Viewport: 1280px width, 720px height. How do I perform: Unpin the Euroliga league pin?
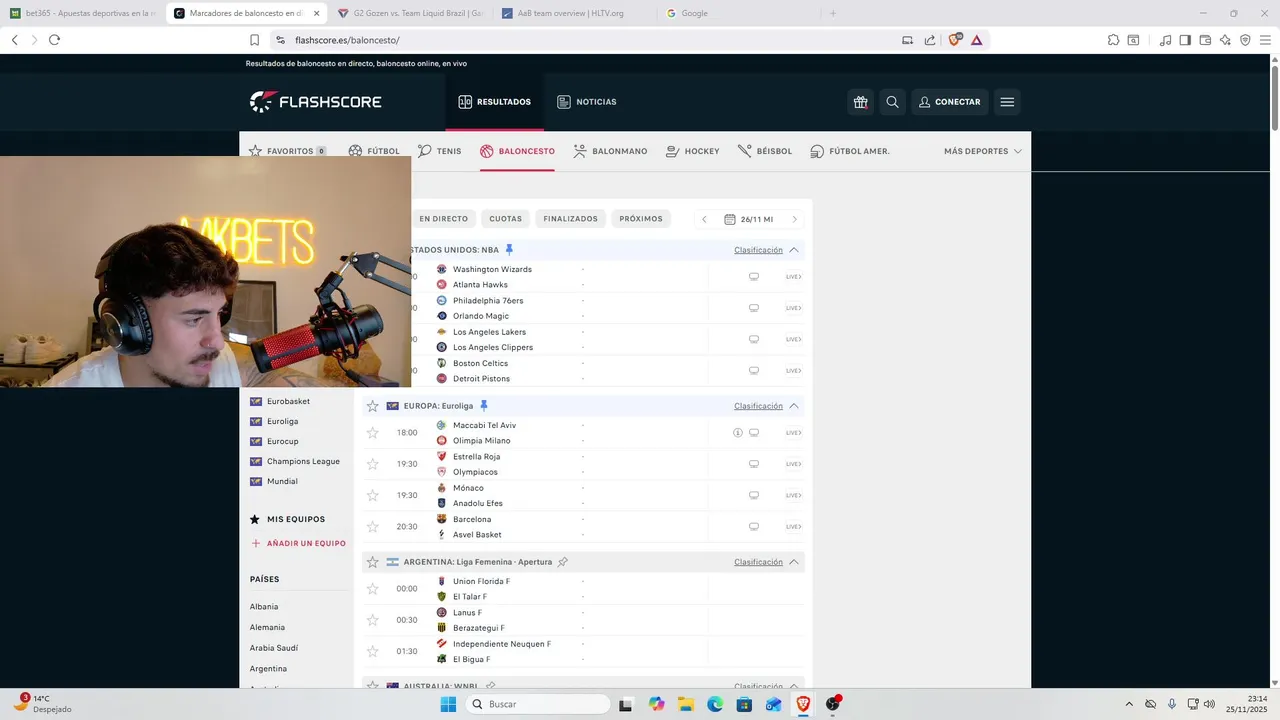[x=484, y=406]
